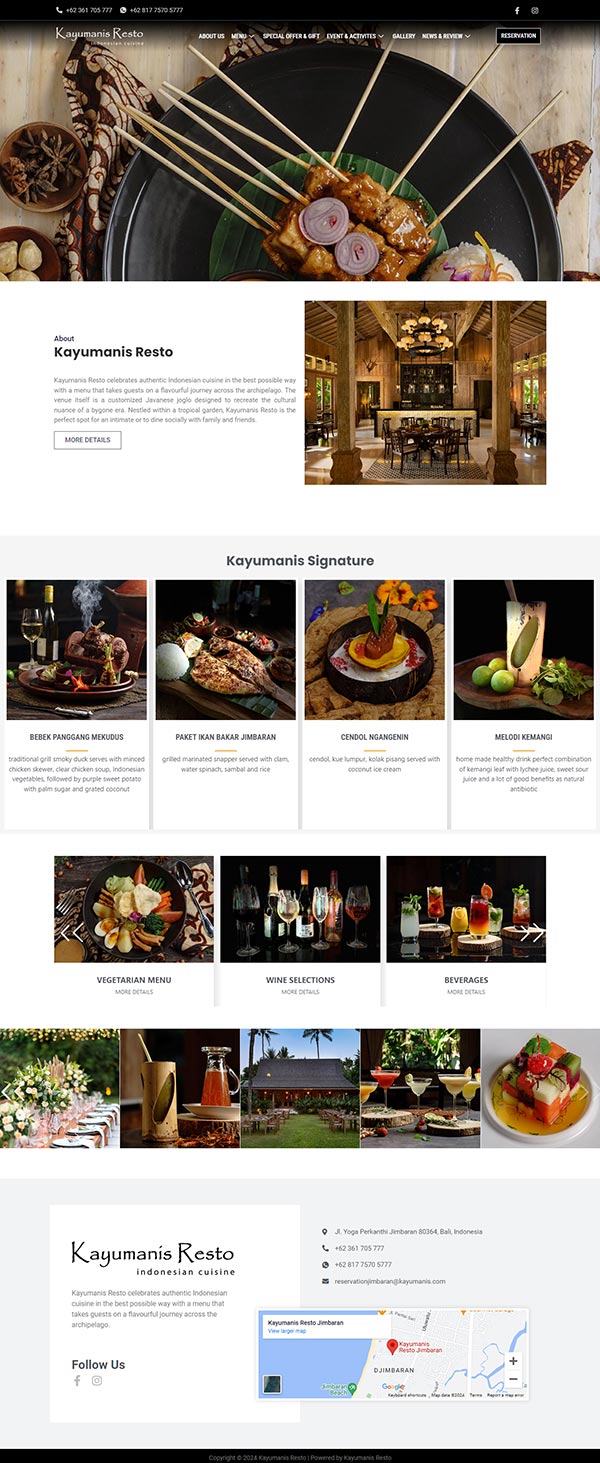Expand the MENU dropdown in navigation
The image size is (600, 1463).
pyautogui.click(x=242, y=36)
